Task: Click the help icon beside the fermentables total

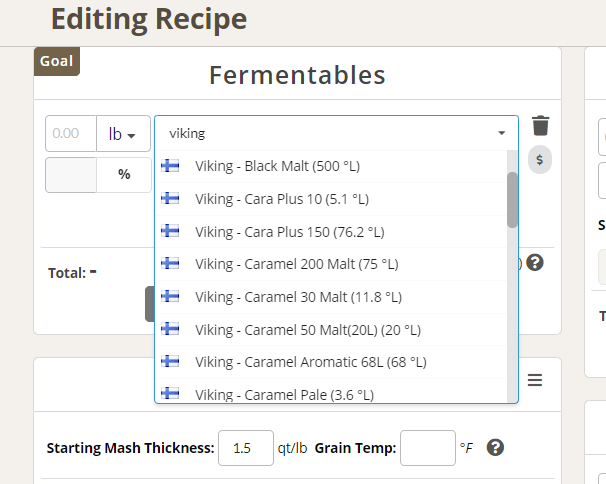Action: click(x=534, y=263)
